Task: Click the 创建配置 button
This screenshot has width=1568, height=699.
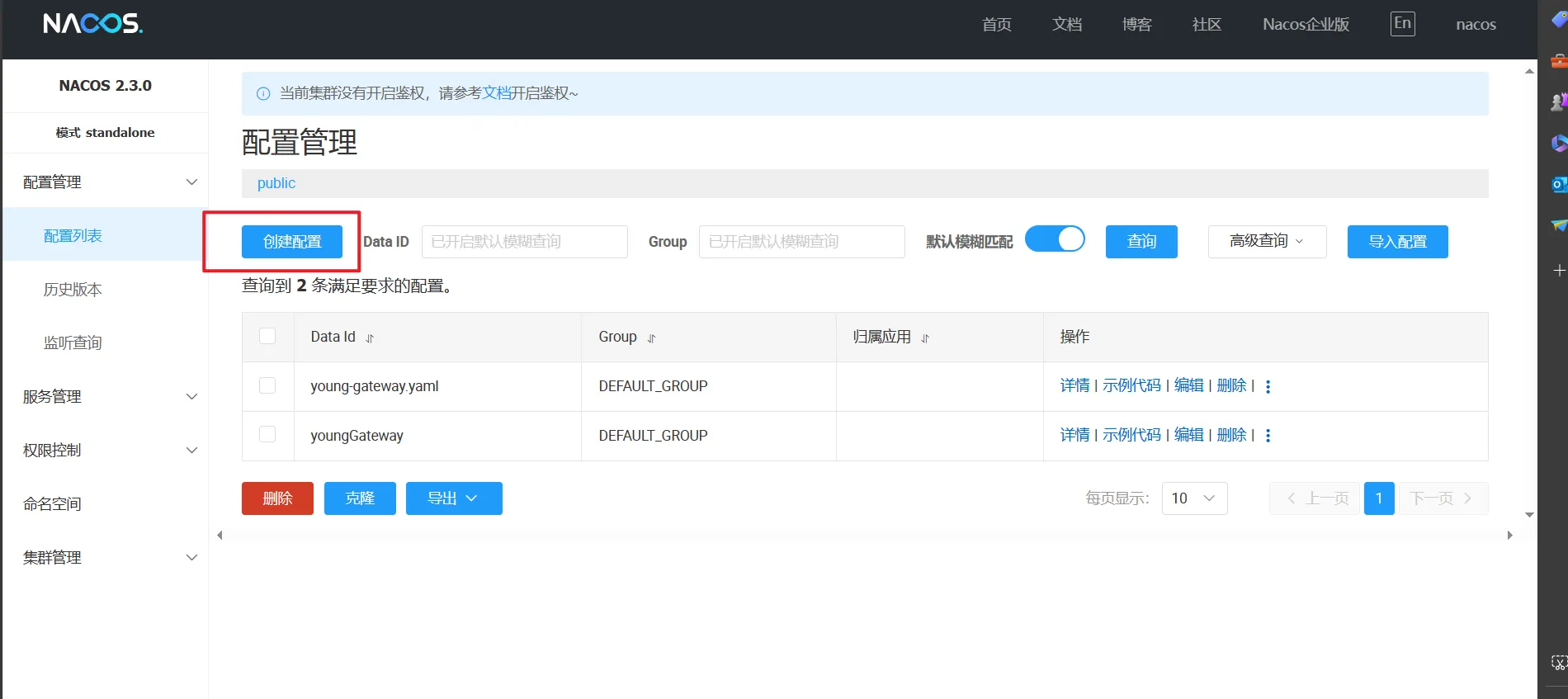Action: point(292,242)
